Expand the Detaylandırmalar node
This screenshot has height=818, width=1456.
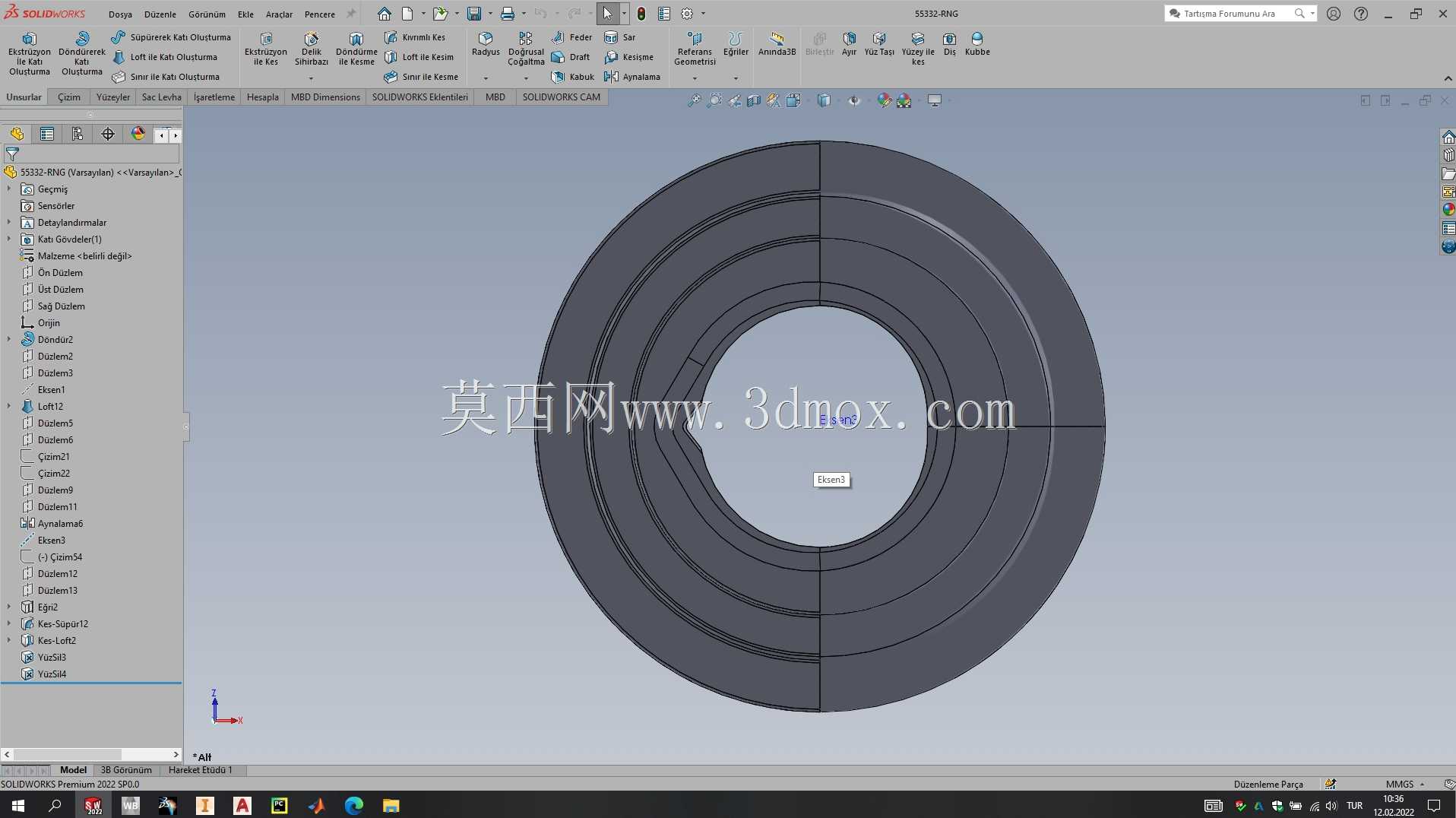[9, 222]
